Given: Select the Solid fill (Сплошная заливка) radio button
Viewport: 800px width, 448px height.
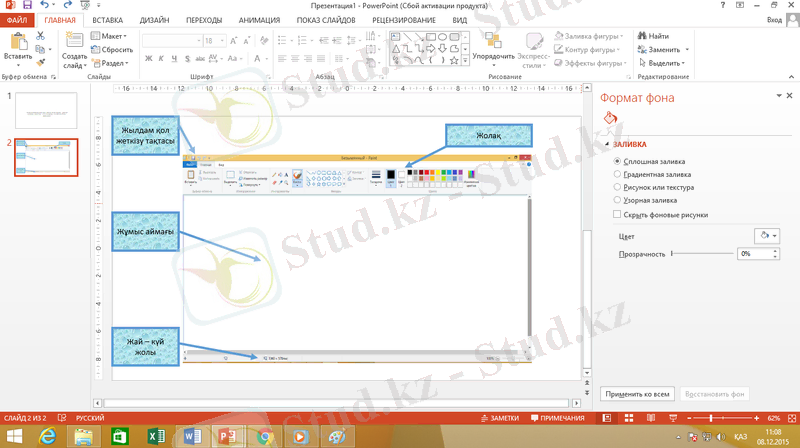Looking at the screenshot, I should coord(617,161).
